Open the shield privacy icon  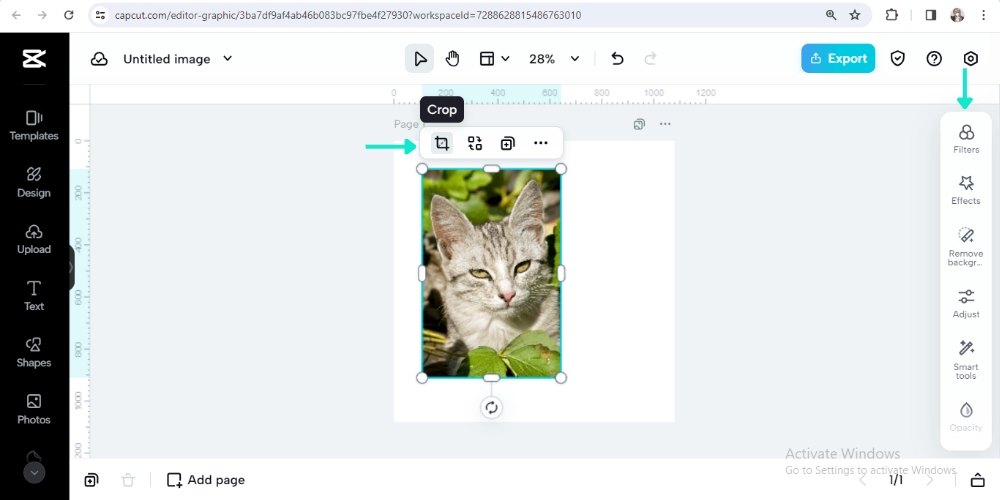897,59
